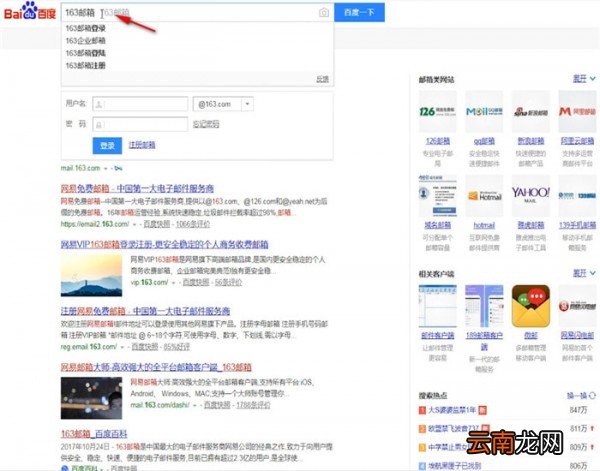The image size is (600, 471).
Task: Open result 网易免费邮箱 中国第一大电子邮件服务商
Action: [137, 189]
